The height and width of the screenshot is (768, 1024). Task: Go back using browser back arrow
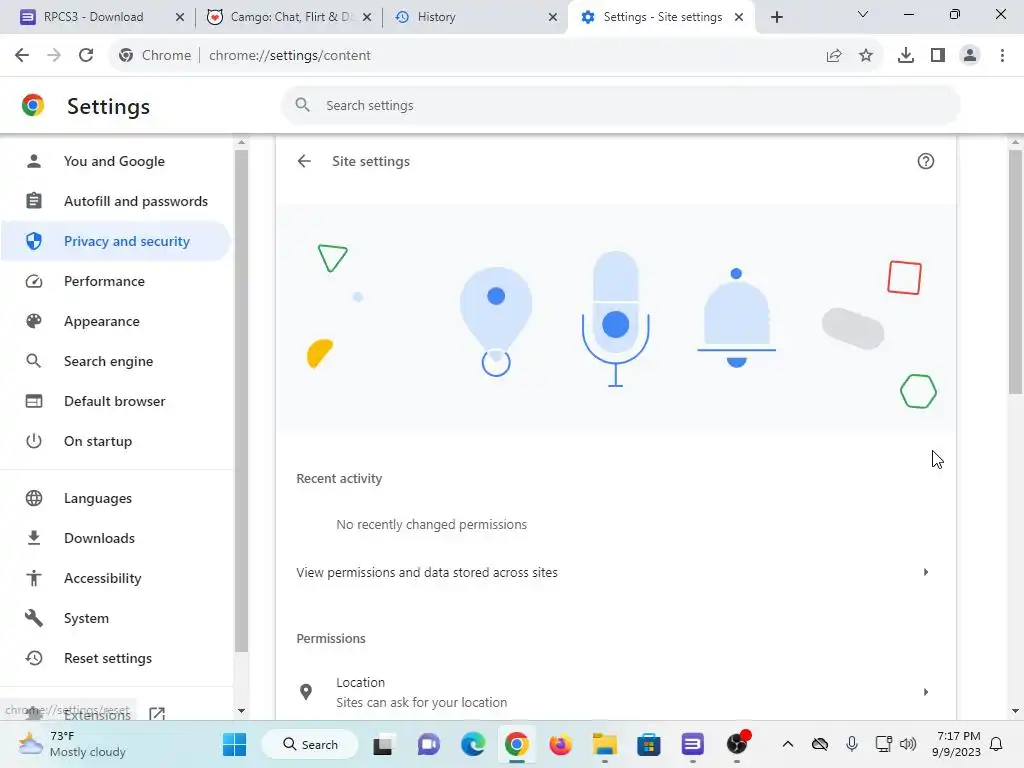pos(22,56)
